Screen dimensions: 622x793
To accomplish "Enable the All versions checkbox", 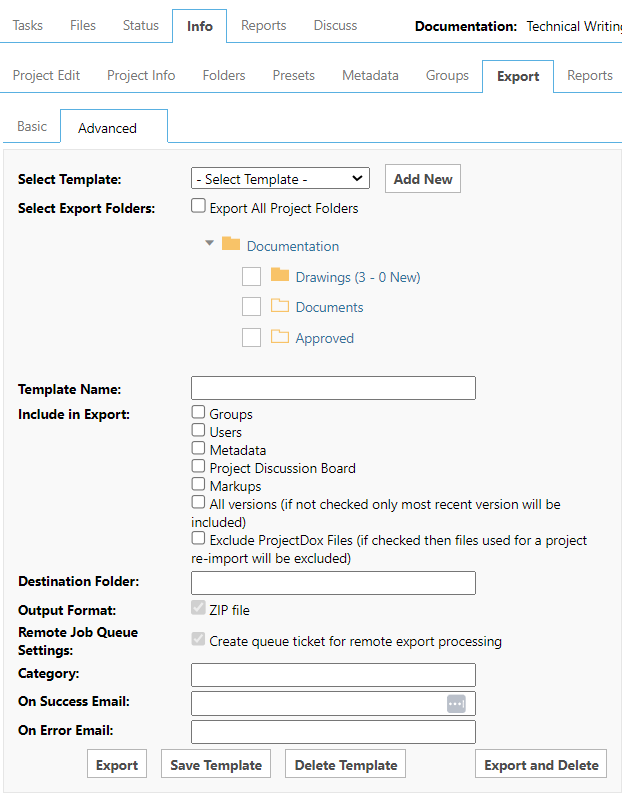I will coord(199,503).
